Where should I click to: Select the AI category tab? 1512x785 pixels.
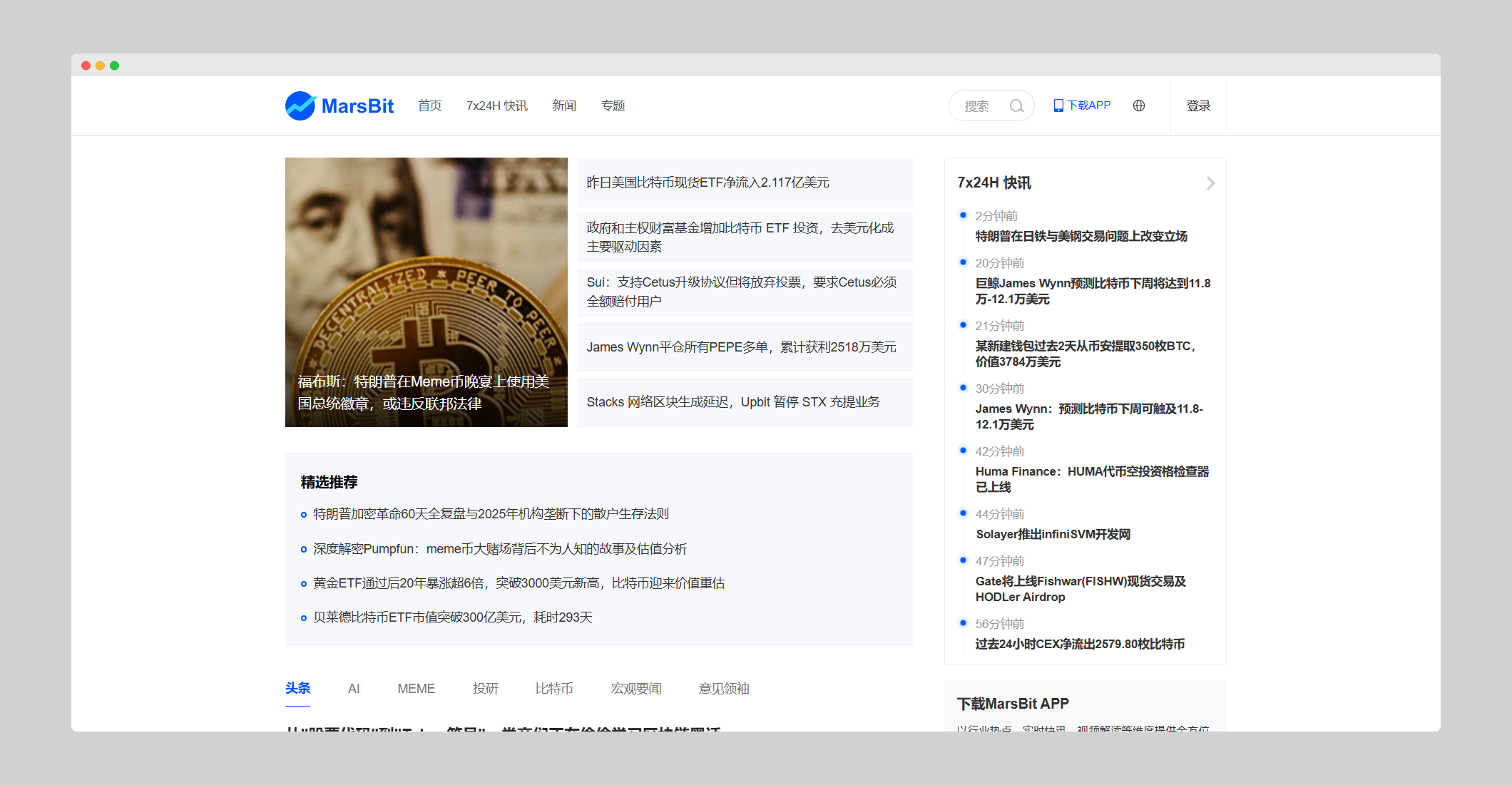pos(354,689)
